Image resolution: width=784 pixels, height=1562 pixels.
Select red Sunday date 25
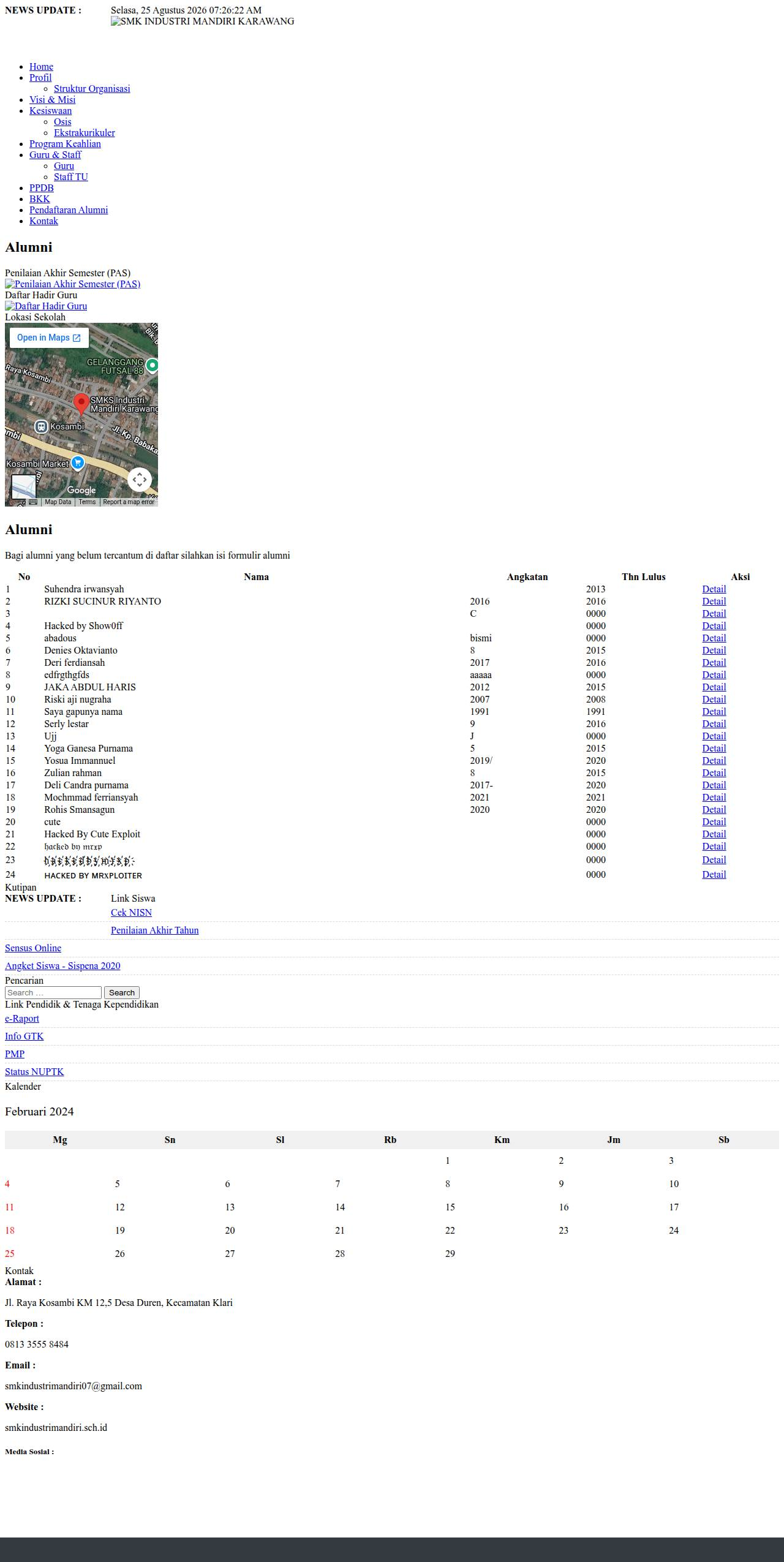(x=10, y=1254)
